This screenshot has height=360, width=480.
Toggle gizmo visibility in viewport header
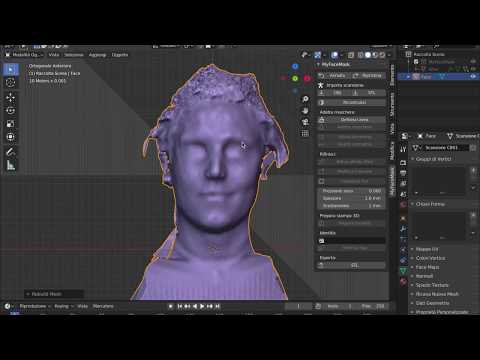click(x=318, y=55)
